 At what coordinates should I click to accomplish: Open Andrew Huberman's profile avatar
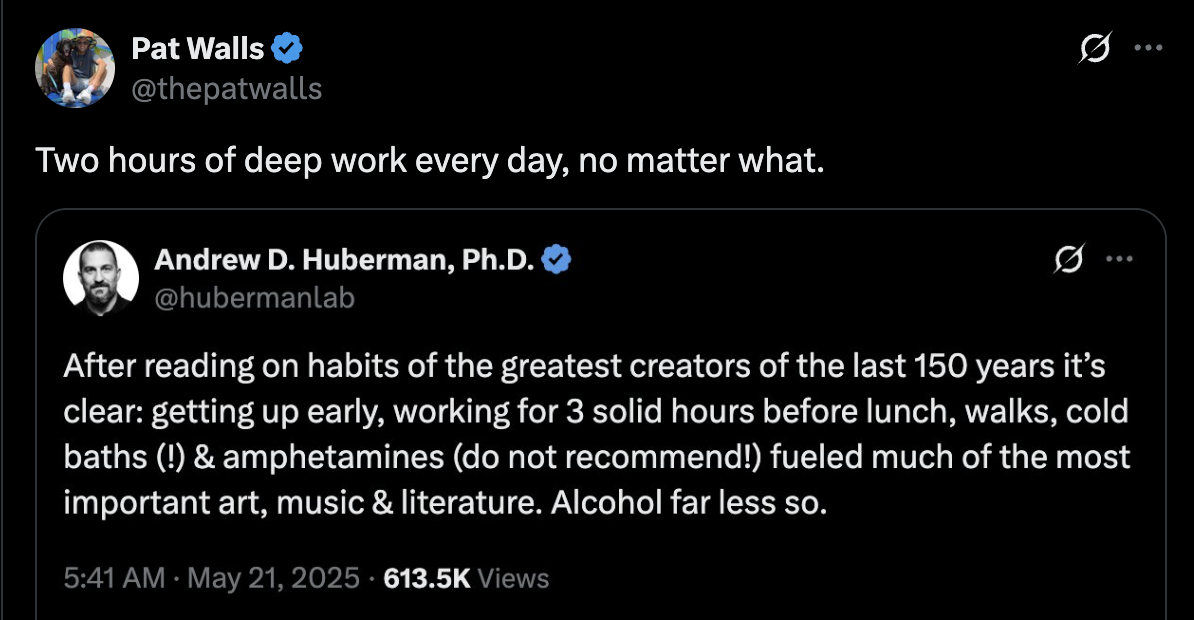tap(101, 279)
